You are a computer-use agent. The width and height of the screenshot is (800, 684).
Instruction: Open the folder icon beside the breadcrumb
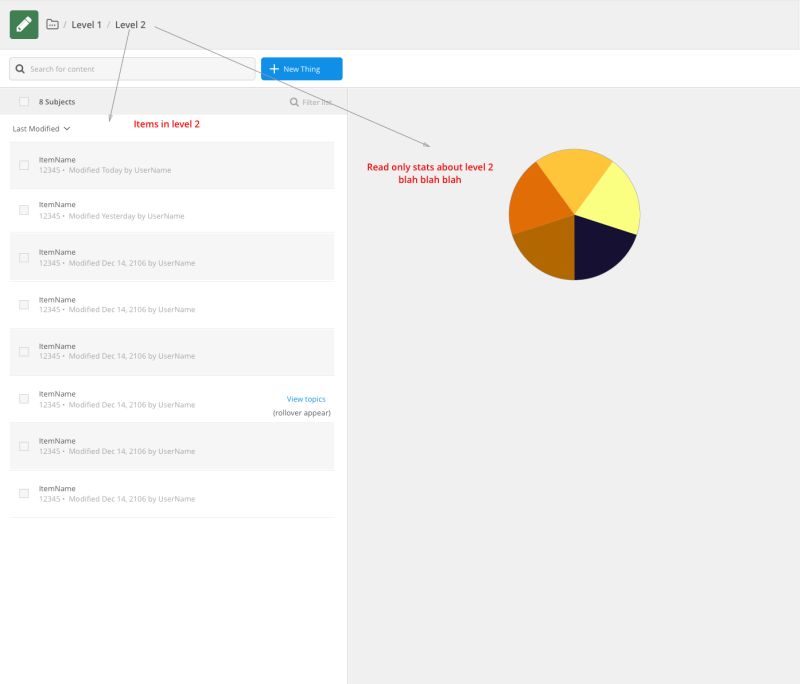[52, 24]
